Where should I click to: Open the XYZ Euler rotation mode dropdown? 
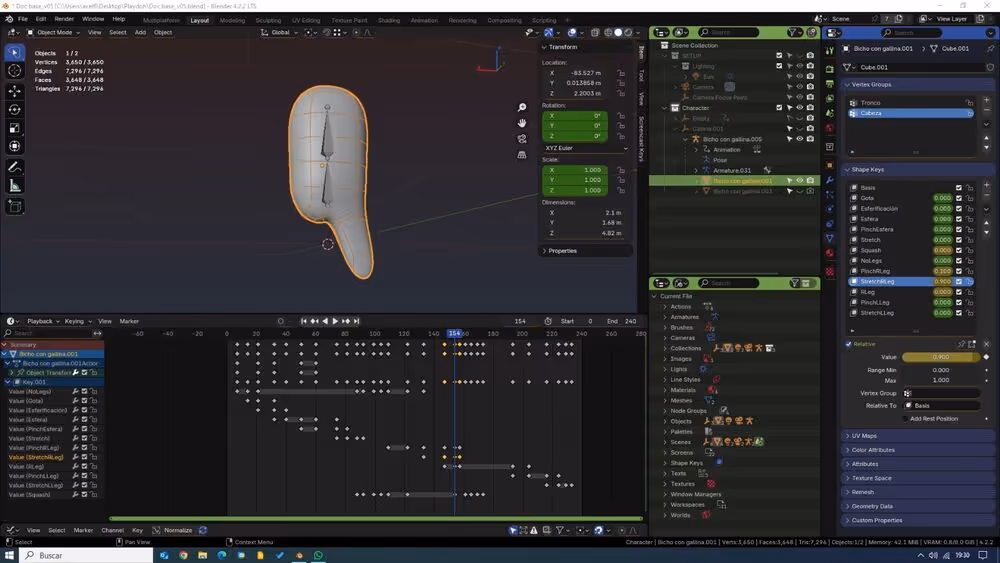[585, 148]
